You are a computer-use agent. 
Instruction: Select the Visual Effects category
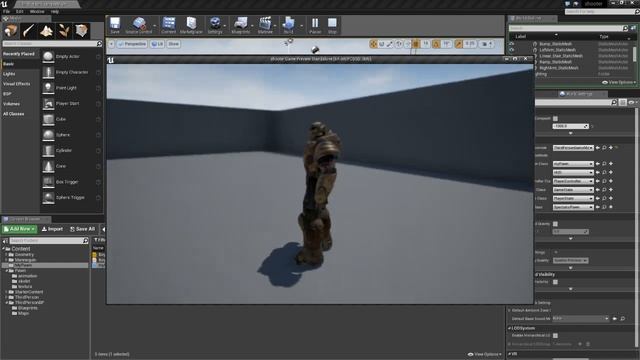coord(17,84)
